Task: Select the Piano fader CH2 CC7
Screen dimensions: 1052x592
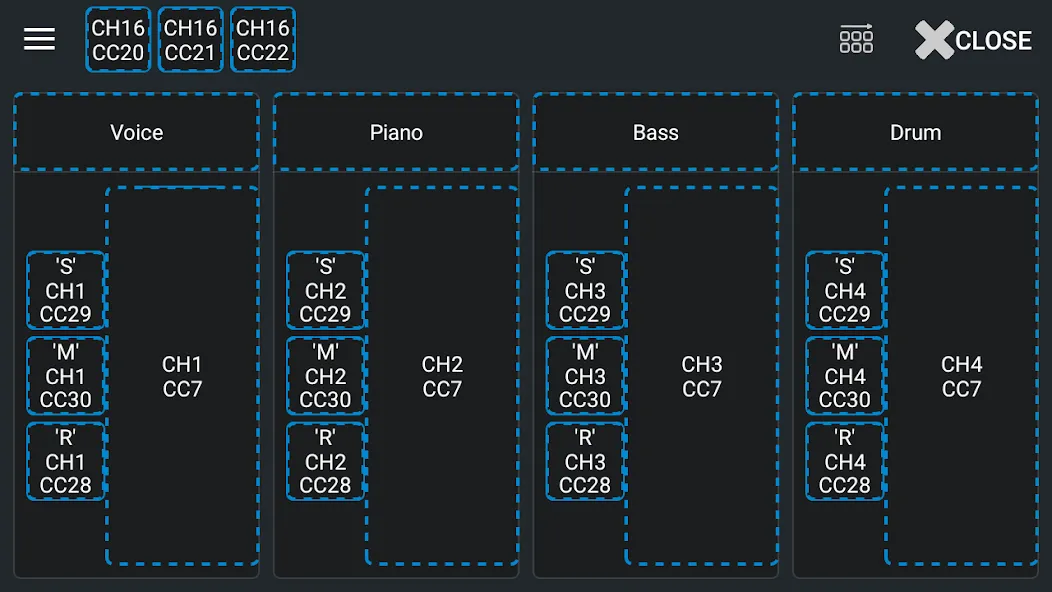Action: pos(442,376)
